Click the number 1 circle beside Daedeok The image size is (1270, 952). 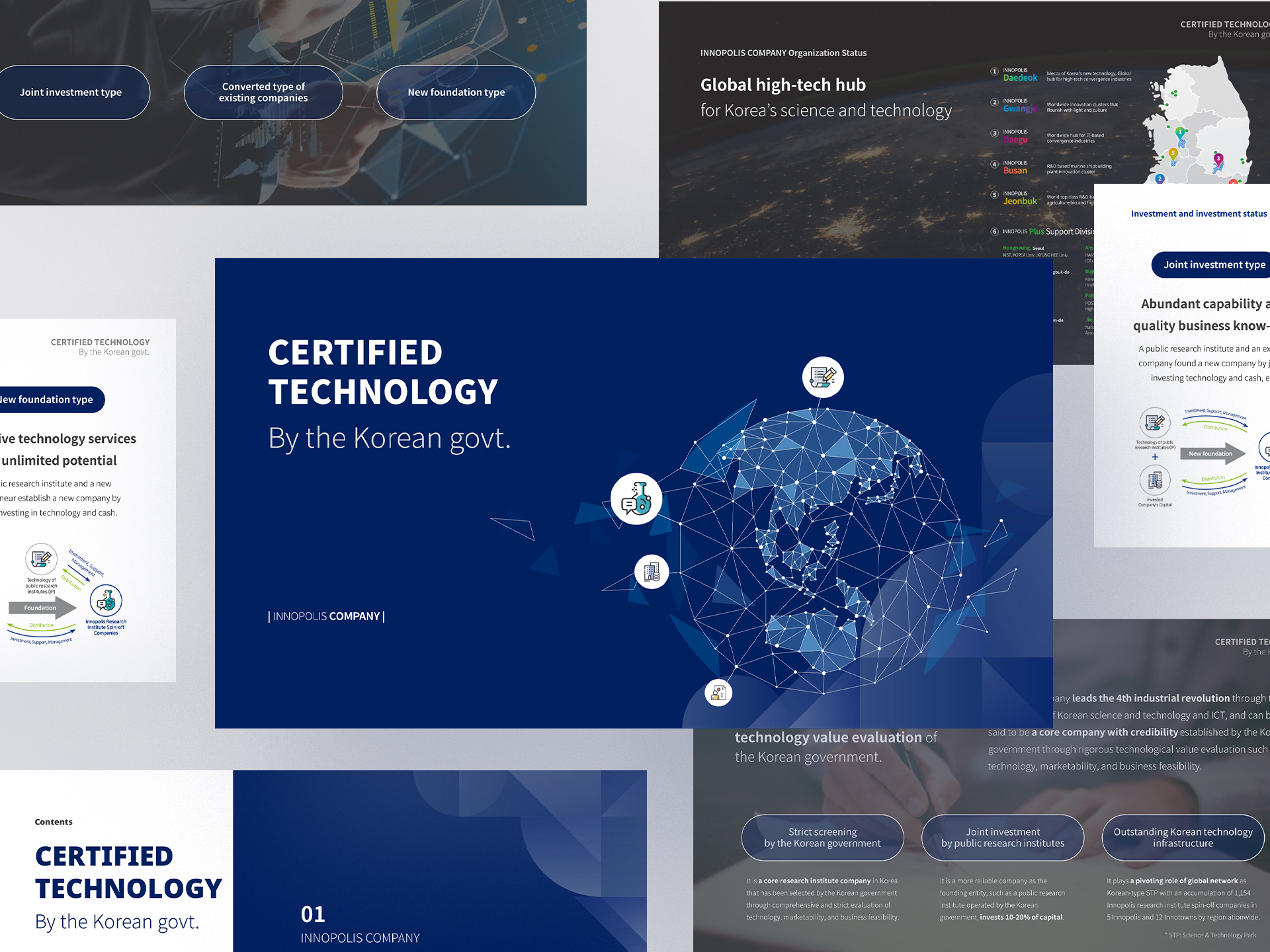click(x=994, y=71)
